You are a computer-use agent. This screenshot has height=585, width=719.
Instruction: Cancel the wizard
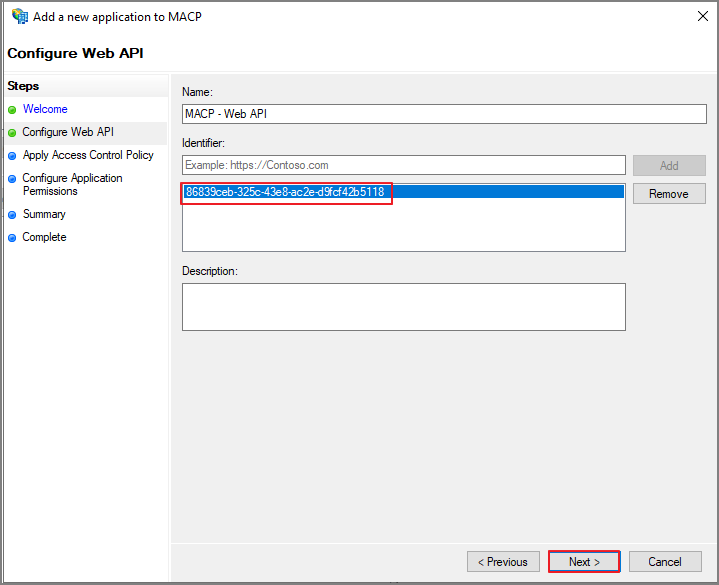click(665, 562)
